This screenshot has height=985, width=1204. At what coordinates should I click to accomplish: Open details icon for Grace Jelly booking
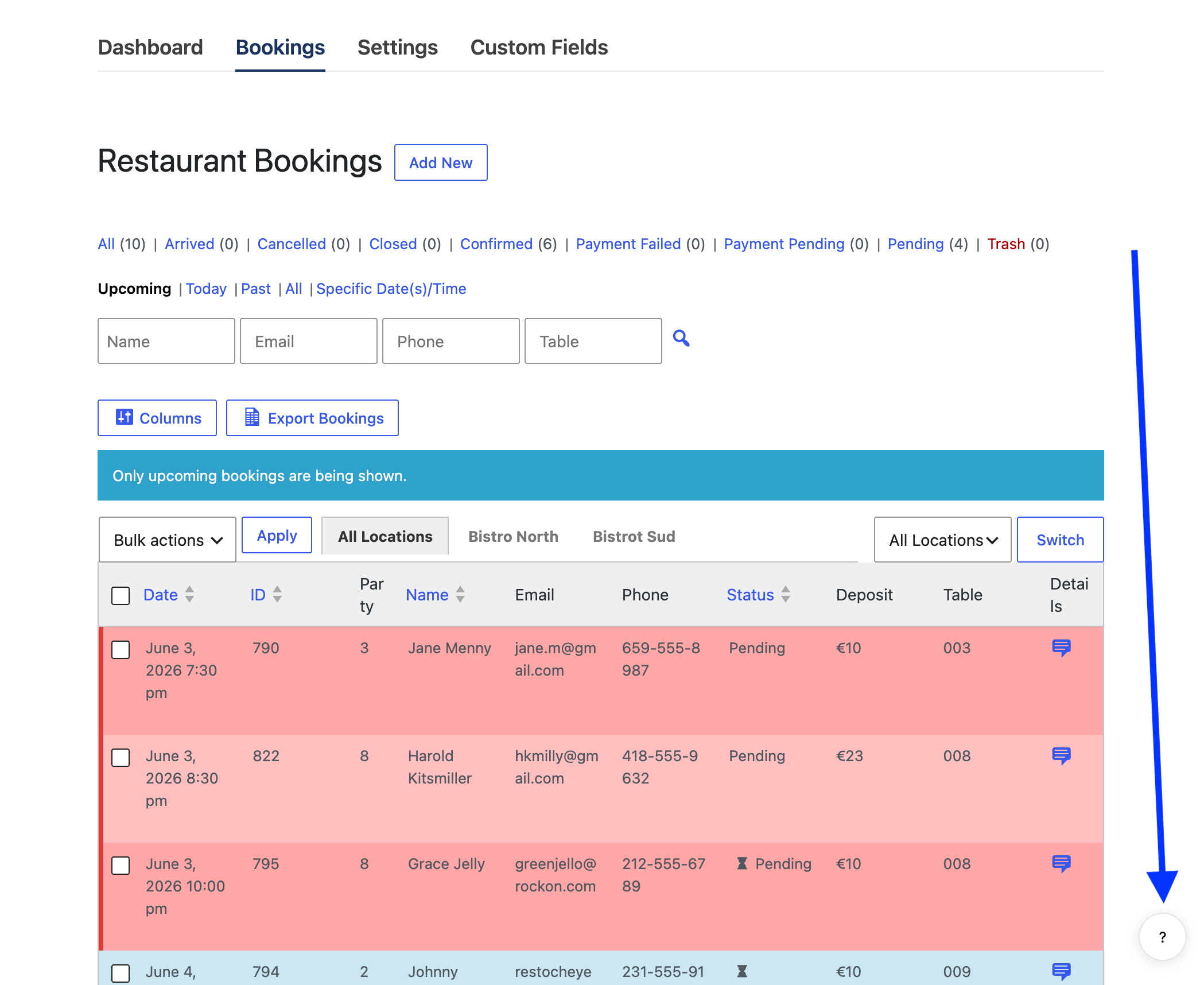coord(1061,864)
